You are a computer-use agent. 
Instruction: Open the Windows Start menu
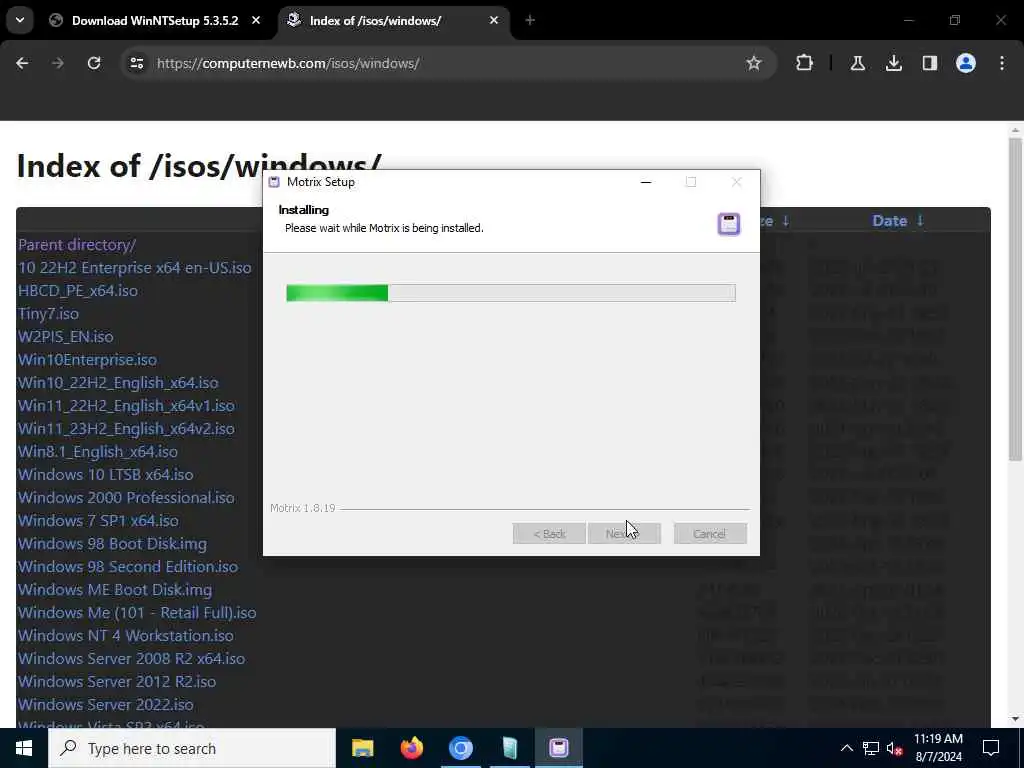[24, 748]
